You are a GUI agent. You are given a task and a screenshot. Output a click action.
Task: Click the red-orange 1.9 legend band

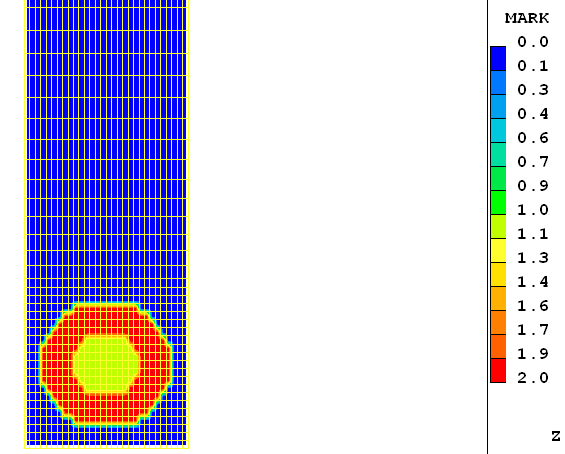click(498, 346)
